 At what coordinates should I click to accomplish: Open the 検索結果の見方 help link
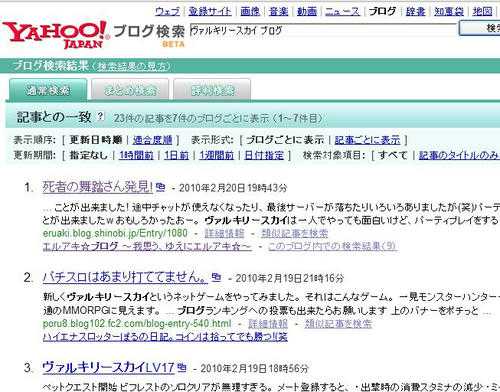(132, 66)
